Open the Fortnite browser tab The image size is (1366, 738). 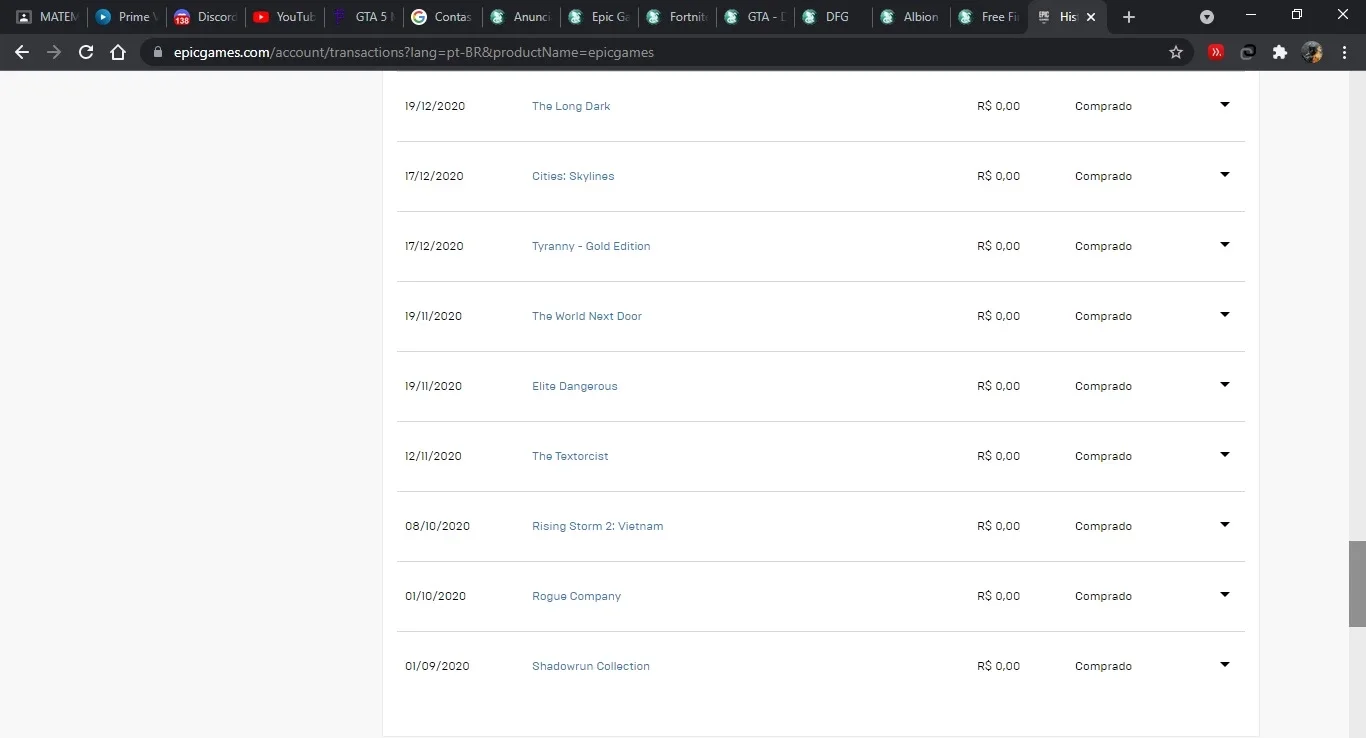click(677, 17)
